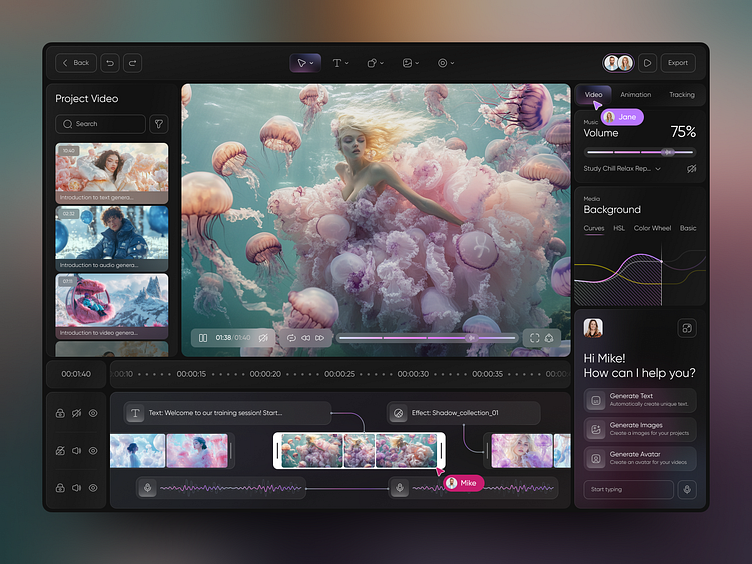Click the undo arrow in the top bar

coord(110,63)
